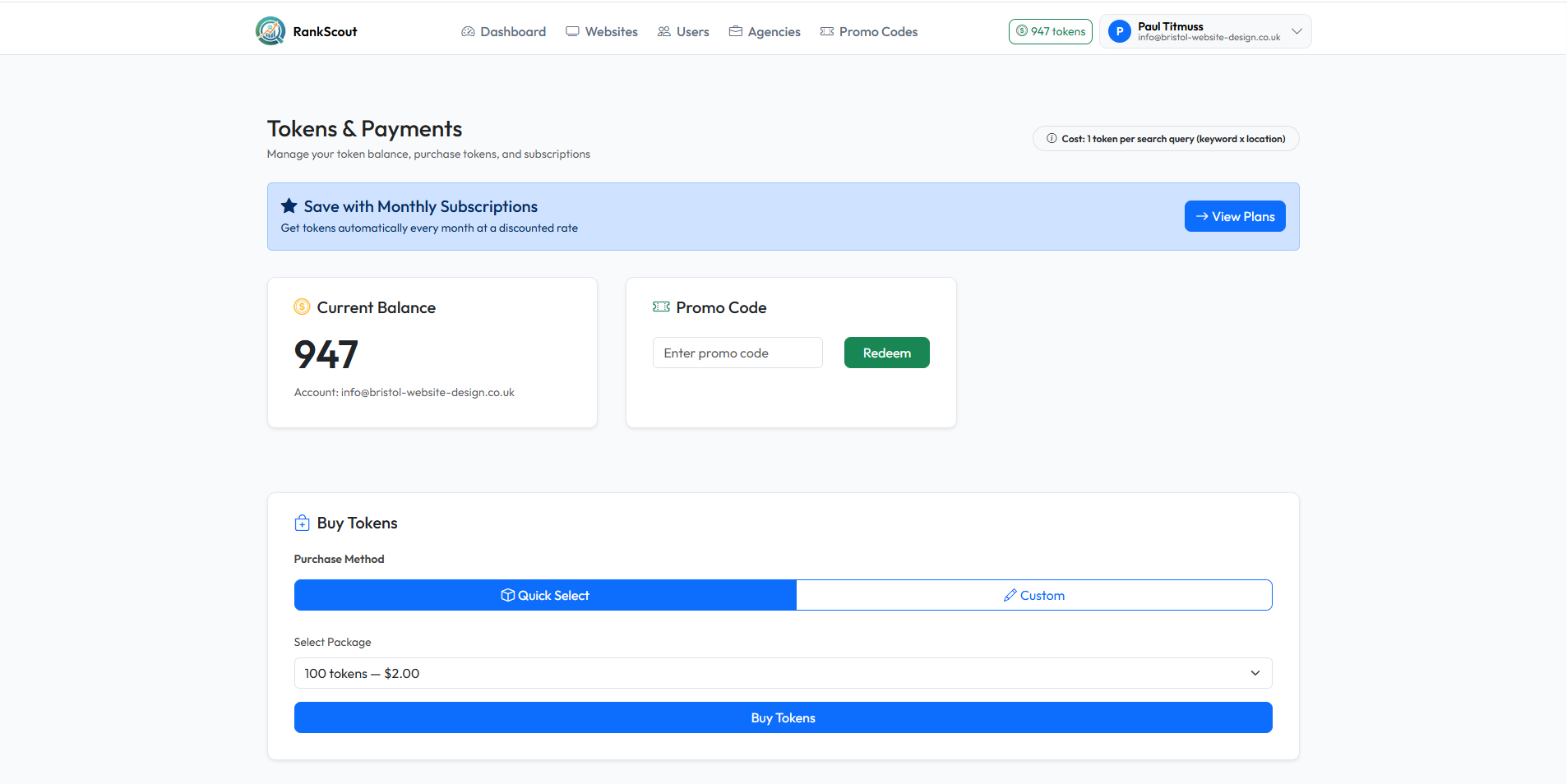Switch purchase method to Custom
Viewport: 1567px width, 784px height.
pos(1033,596)
